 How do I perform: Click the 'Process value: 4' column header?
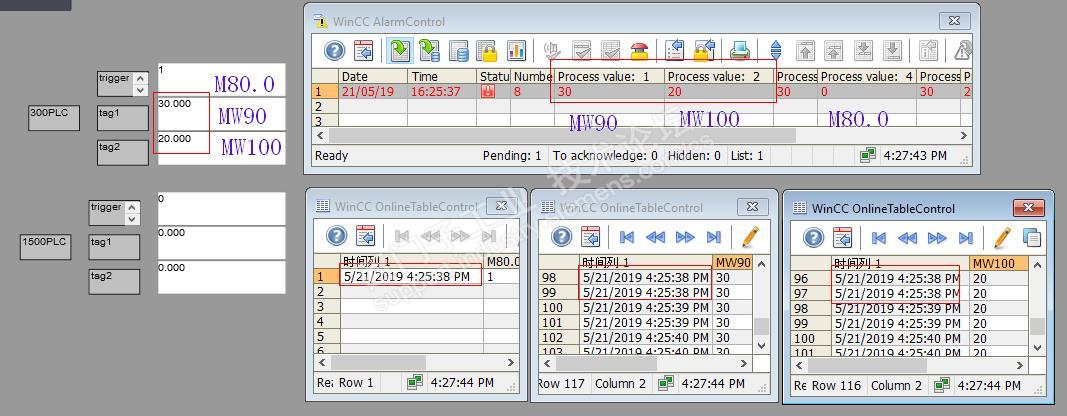pyautogui.click(x=867, y=76)
